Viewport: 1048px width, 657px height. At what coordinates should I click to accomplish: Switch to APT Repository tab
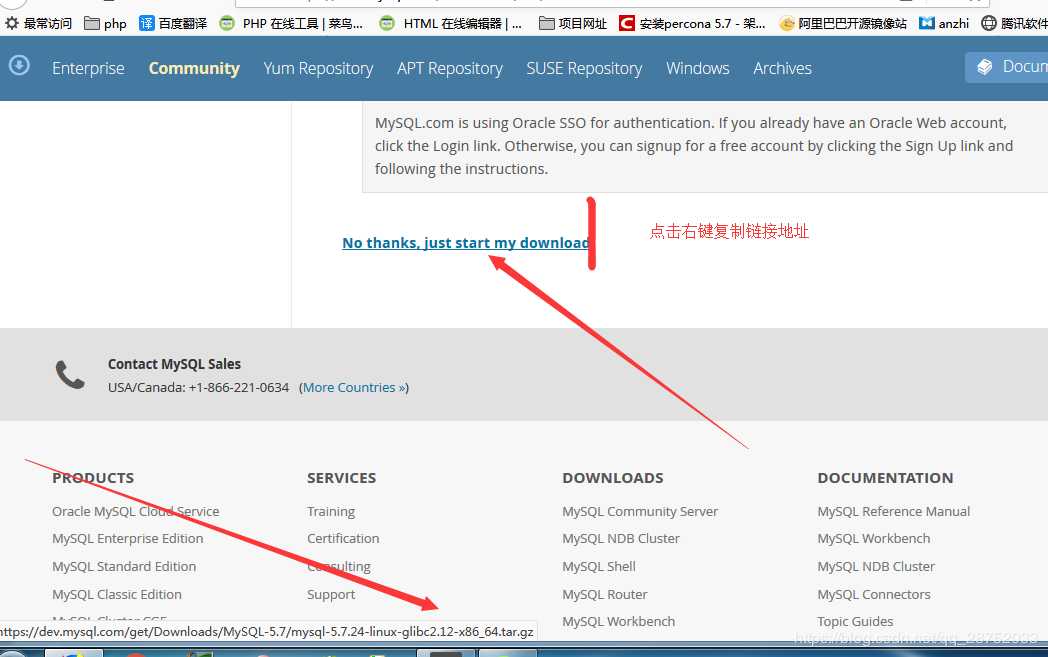tap(450, 68)
